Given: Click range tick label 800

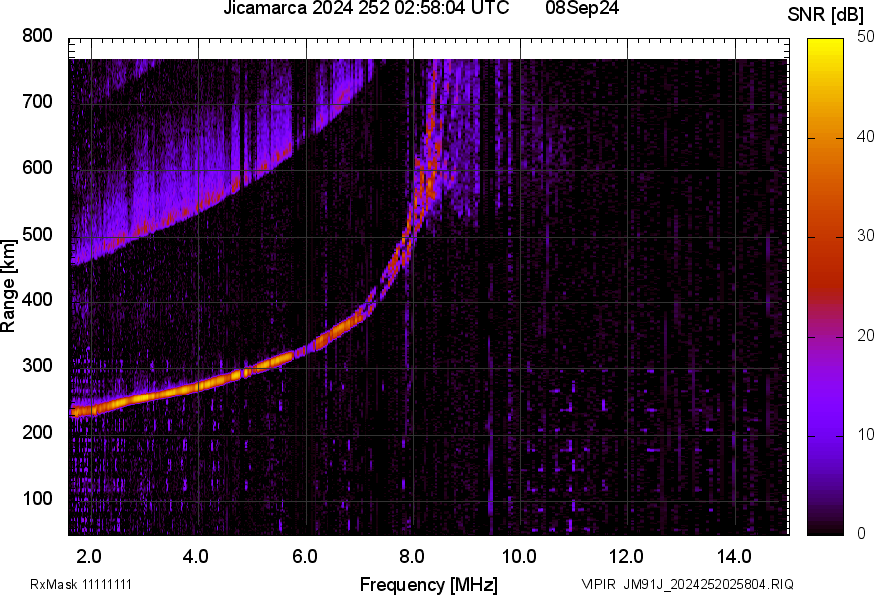Looking at the screenshot, I should 37,36.
